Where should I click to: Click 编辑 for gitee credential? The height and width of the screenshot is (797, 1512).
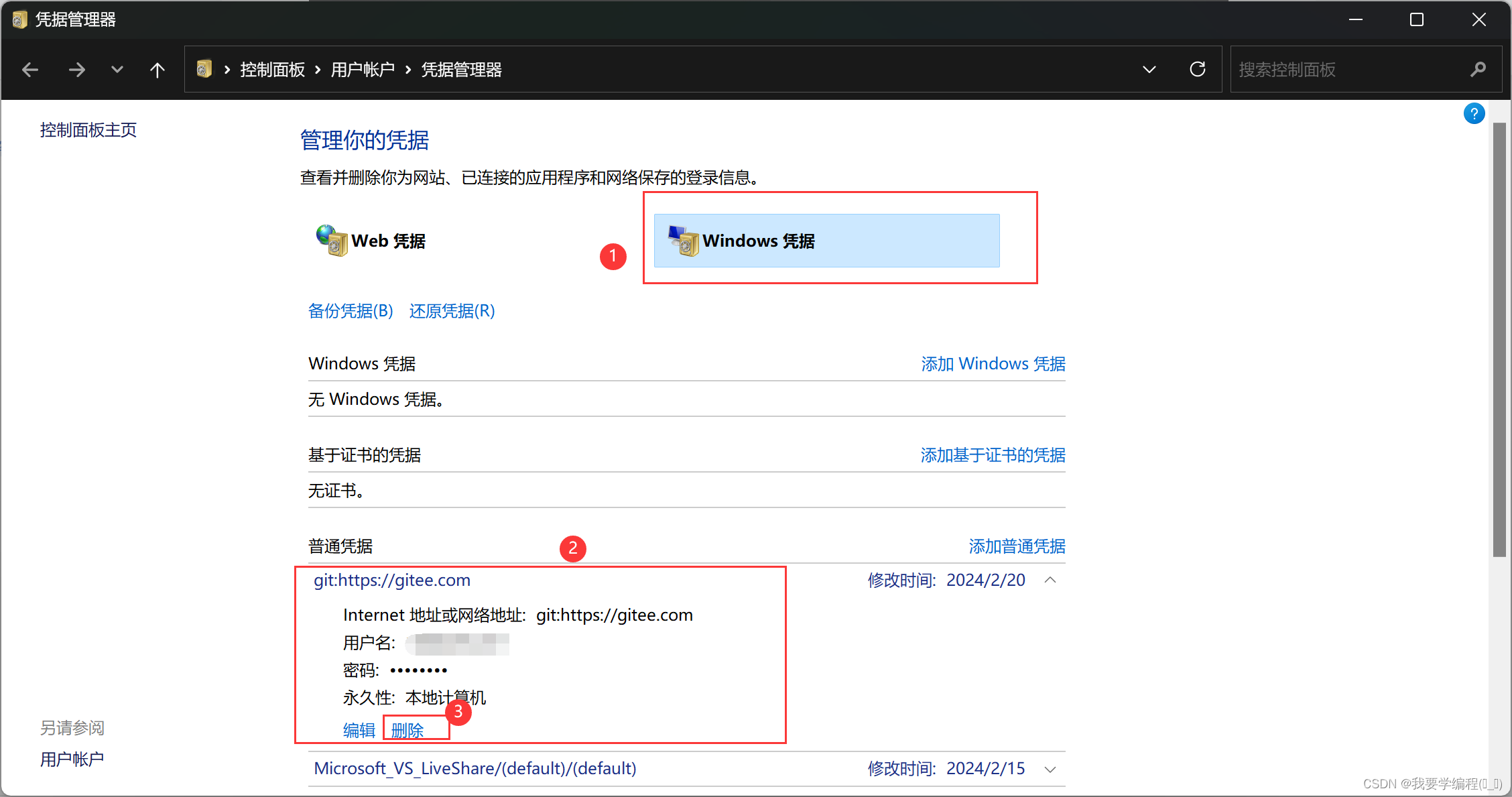359,731
